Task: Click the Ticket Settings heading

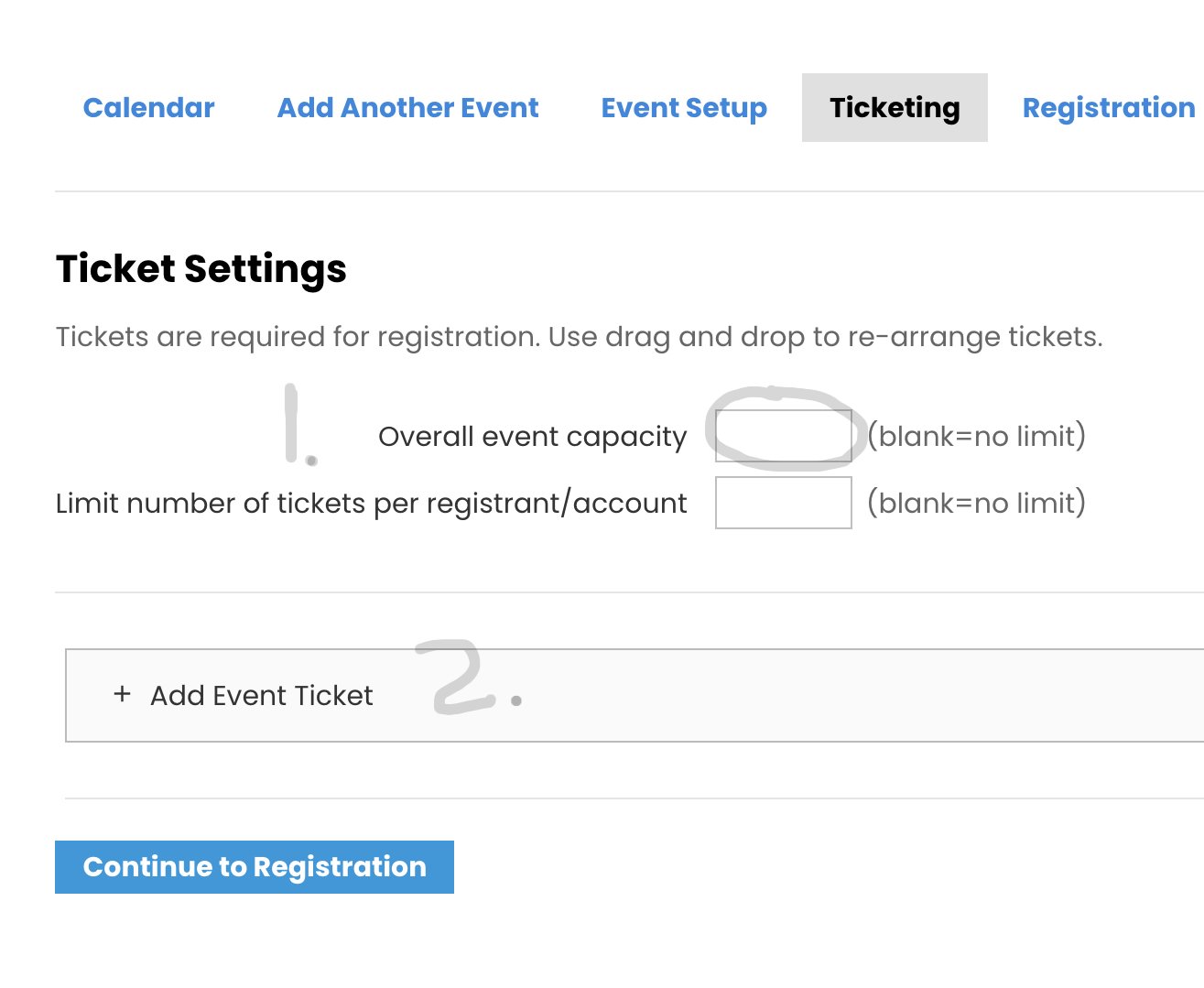Action: click(x=201, y=269)
